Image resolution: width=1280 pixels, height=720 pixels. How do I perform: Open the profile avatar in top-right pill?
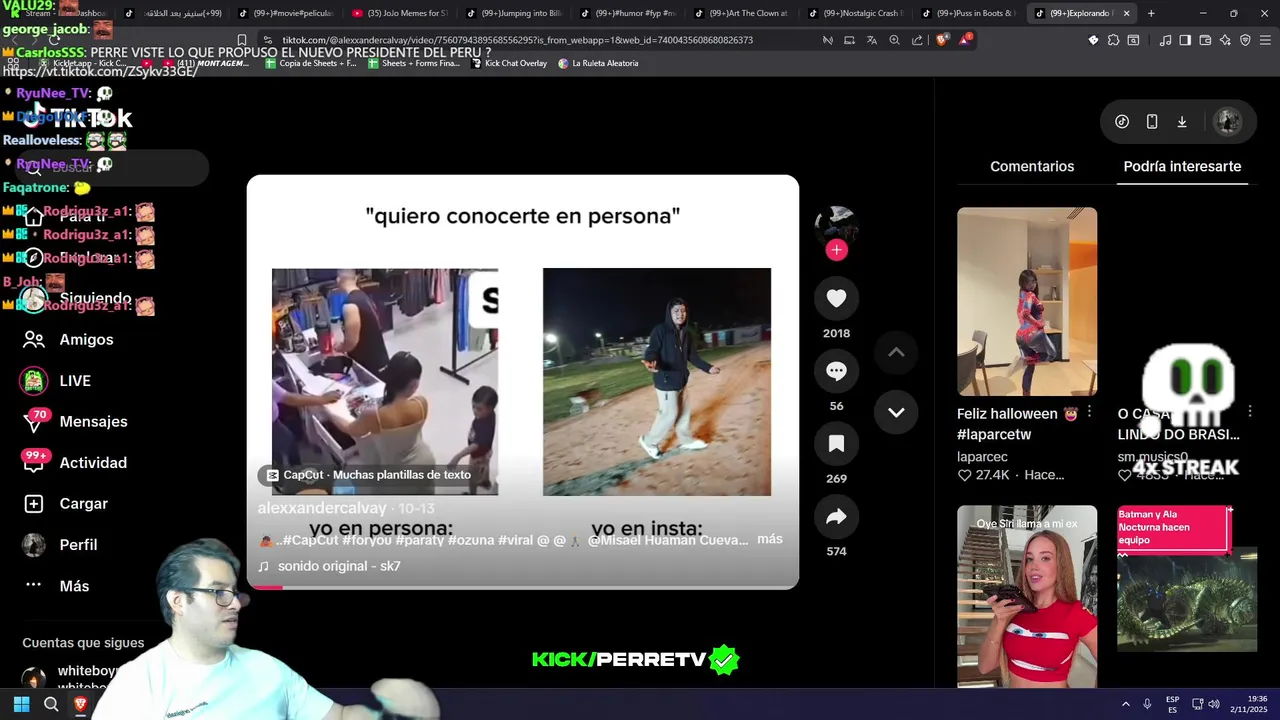coord(1227,122)
